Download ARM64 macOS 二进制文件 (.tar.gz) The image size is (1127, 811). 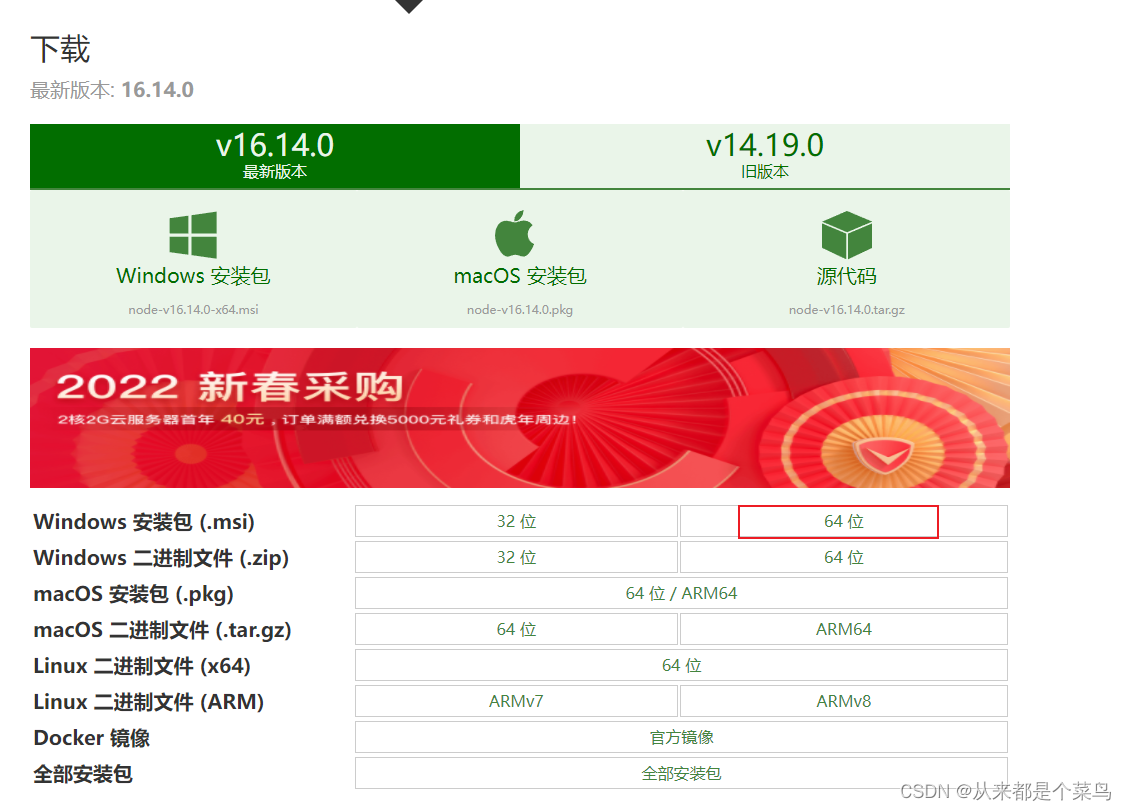843,629
